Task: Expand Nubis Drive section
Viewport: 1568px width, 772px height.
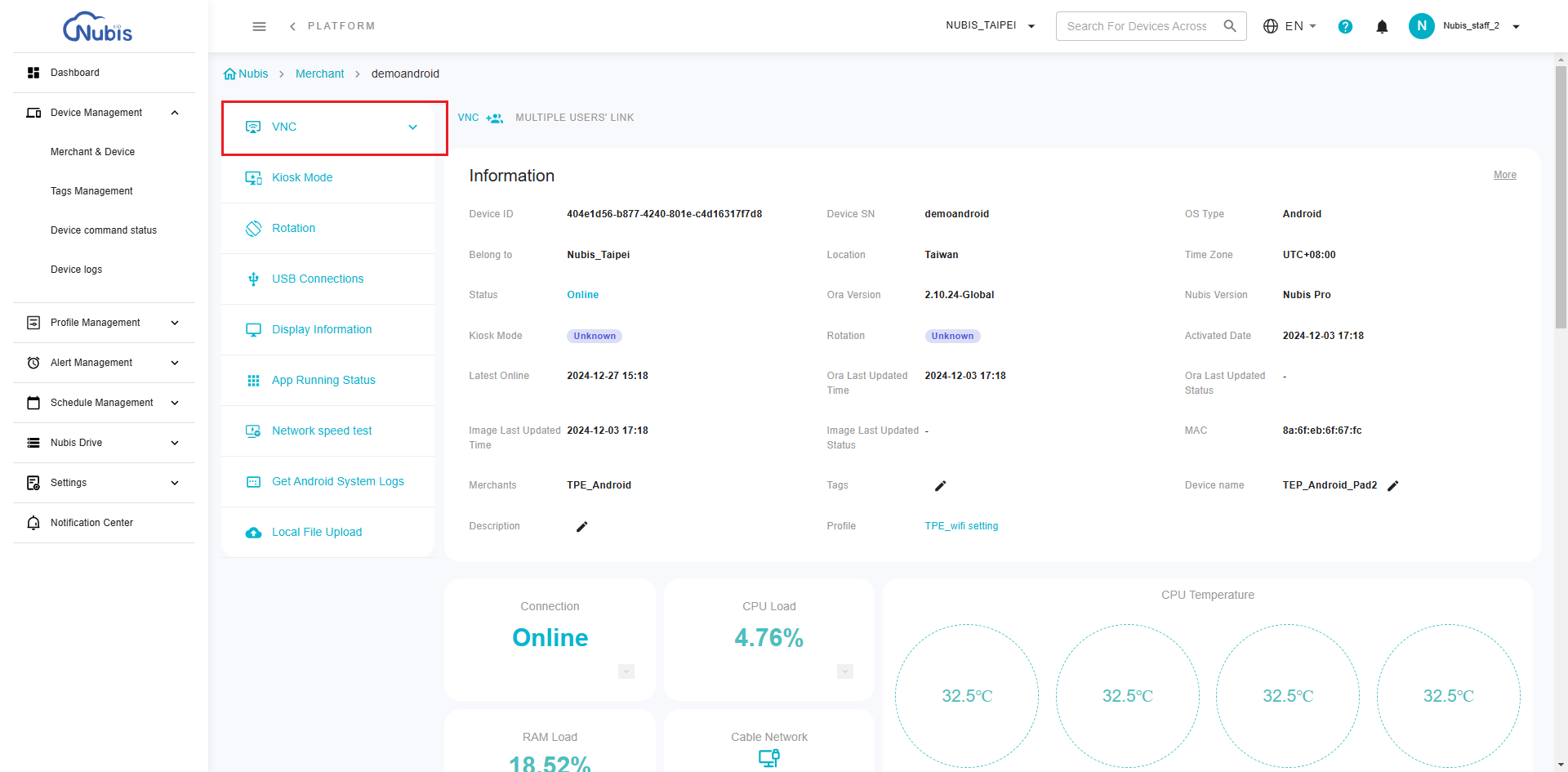Action: (175, 443)
